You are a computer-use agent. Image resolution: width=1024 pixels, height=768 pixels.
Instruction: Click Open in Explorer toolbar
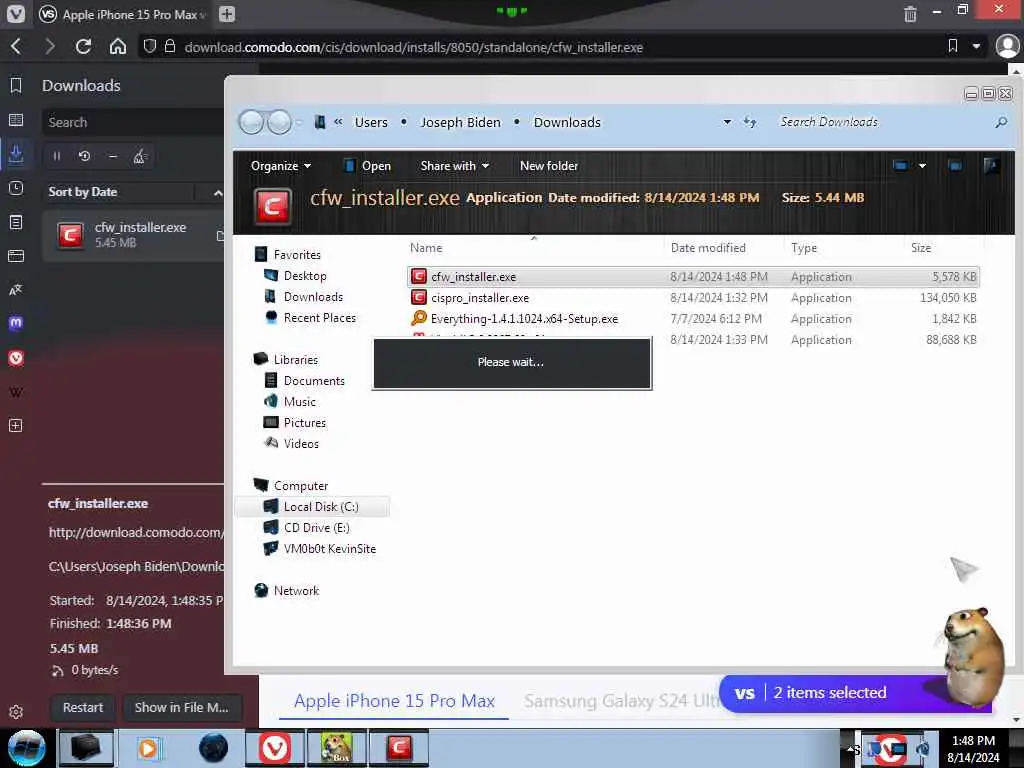point(367,166)
